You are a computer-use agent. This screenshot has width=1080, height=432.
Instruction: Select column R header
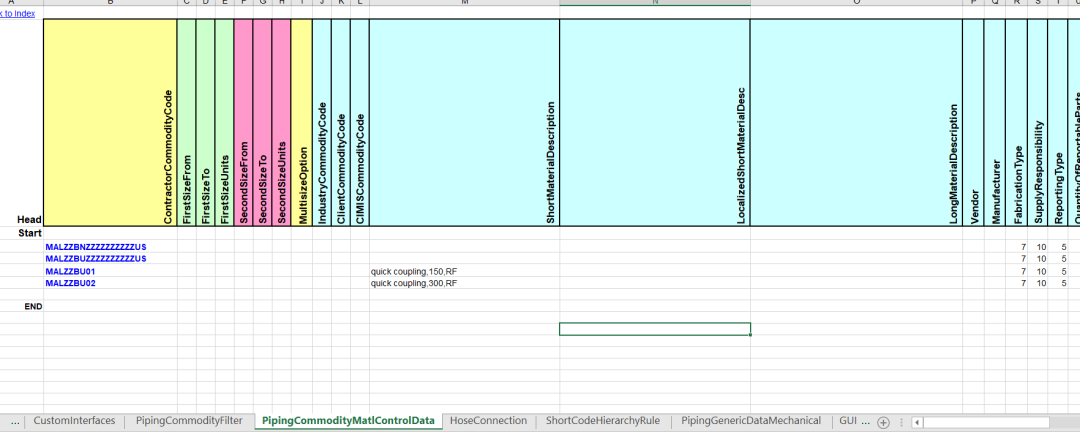coord(1016,3)
